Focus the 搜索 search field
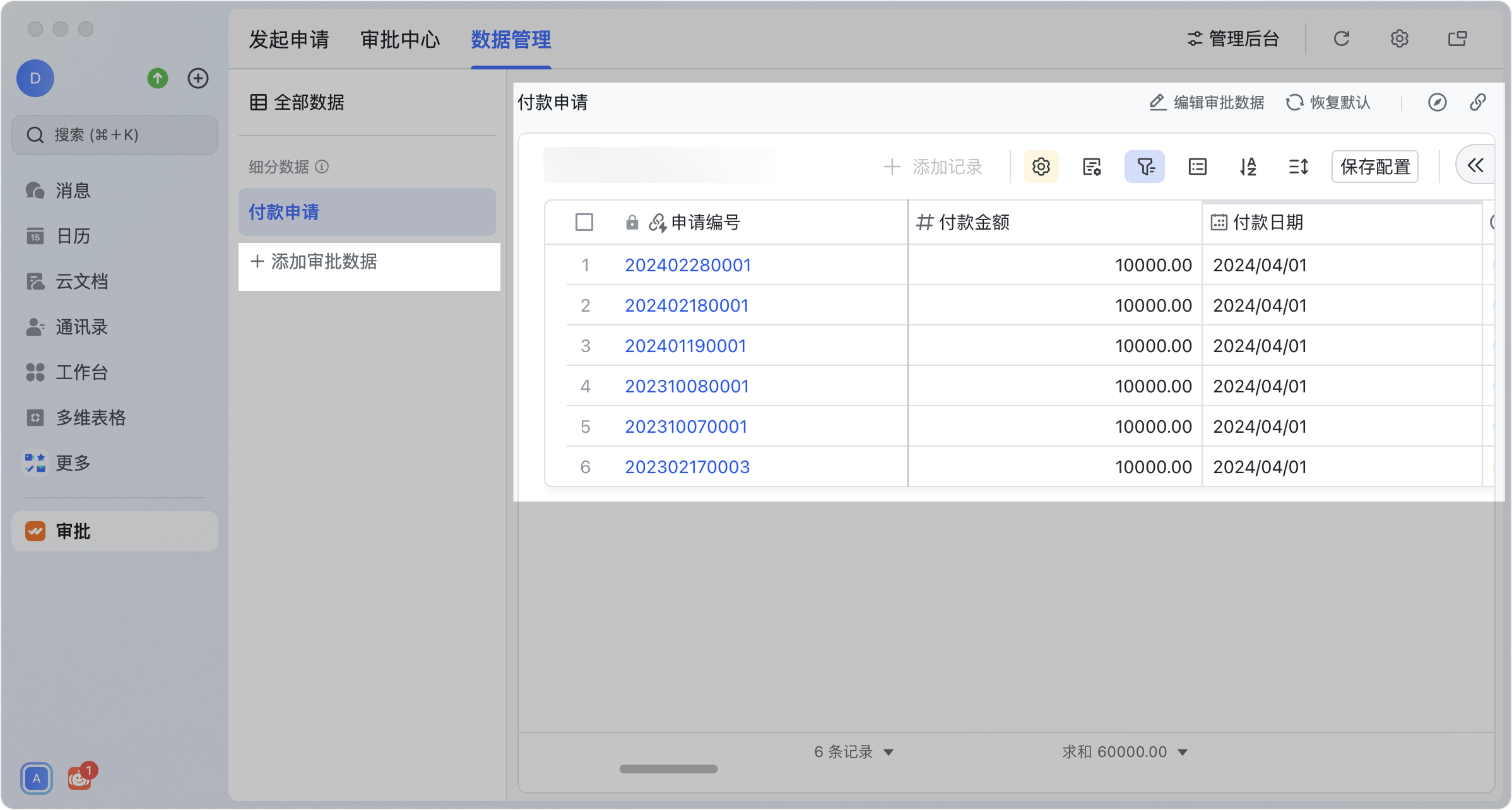 [x=115, y=135]
